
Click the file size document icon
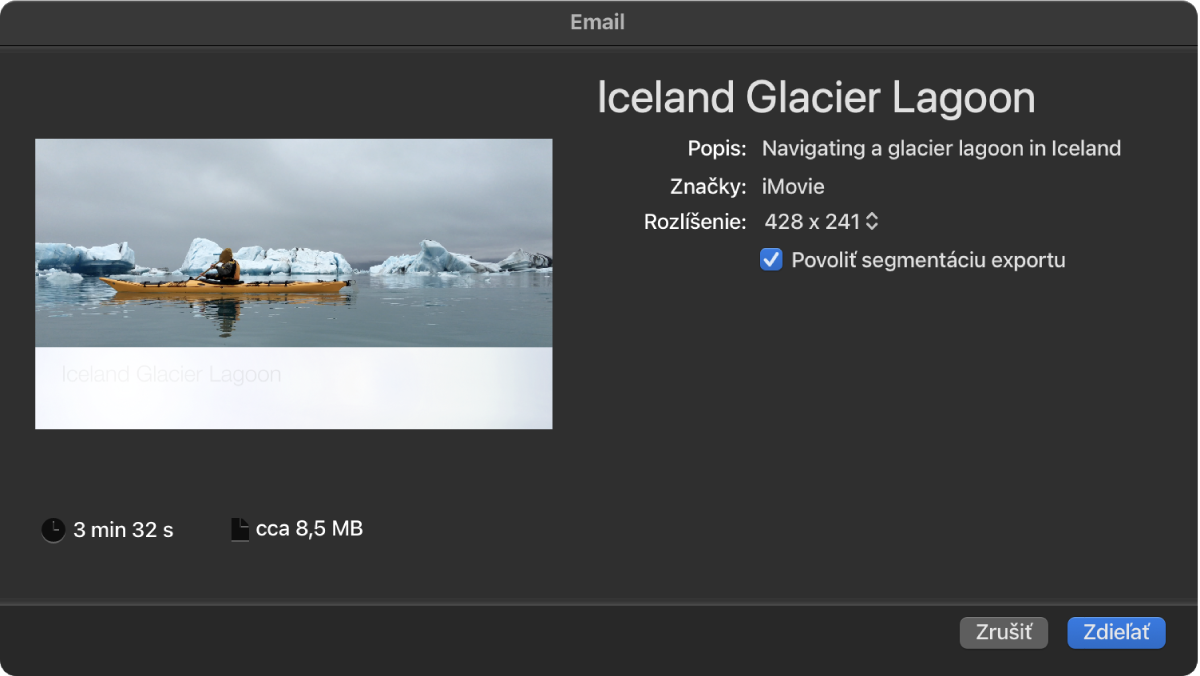point(239,529)
